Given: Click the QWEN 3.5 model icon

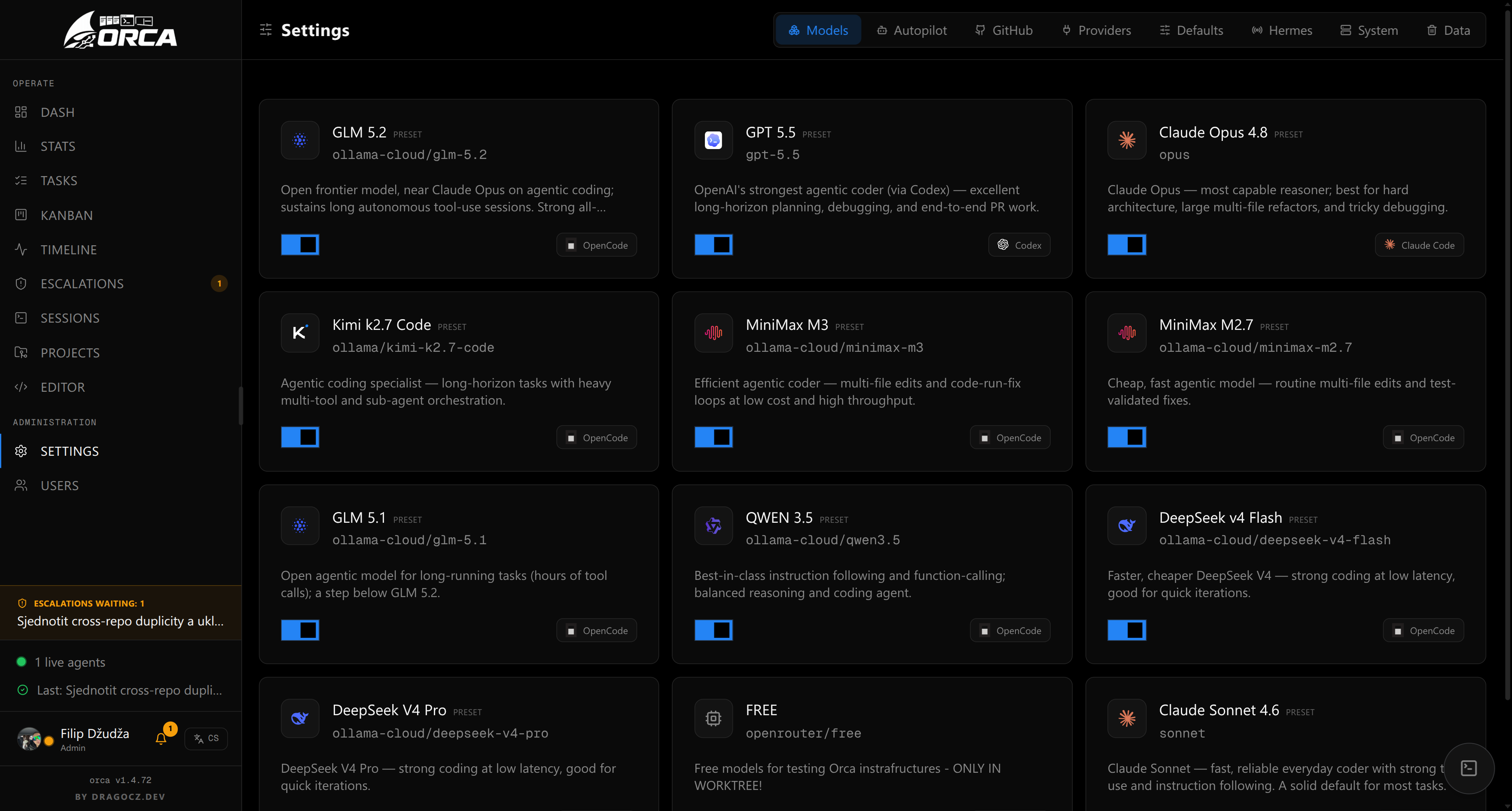Looking at the screenshot, I should tap(713, 525).
